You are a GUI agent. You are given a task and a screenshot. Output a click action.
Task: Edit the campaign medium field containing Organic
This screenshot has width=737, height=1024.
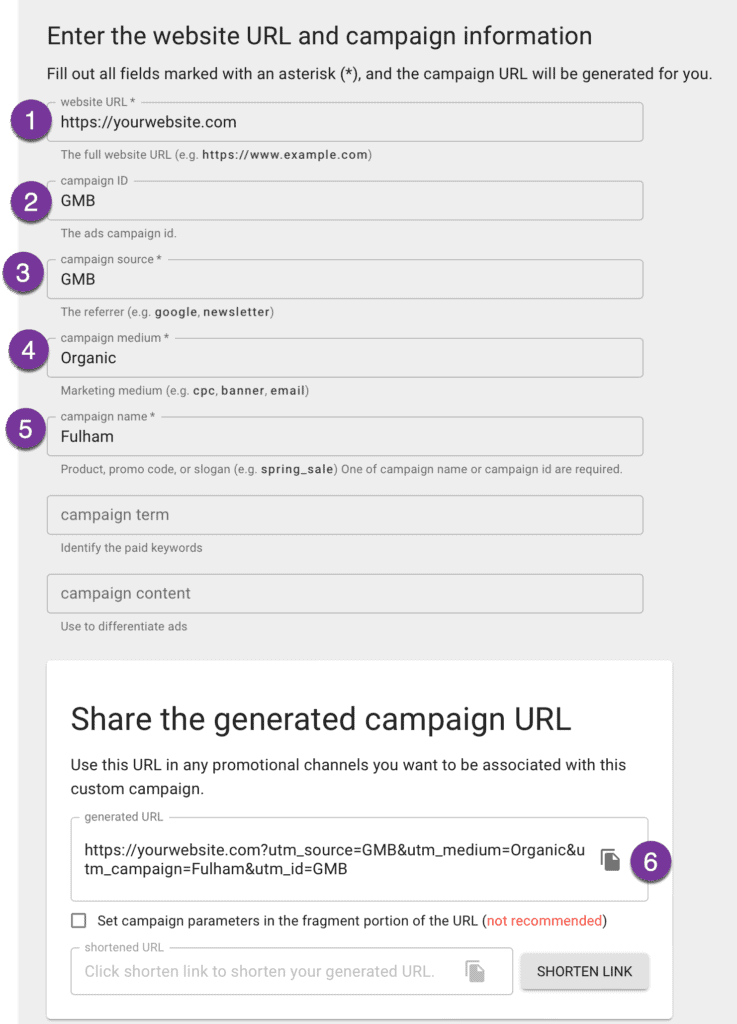pos(345,358)
